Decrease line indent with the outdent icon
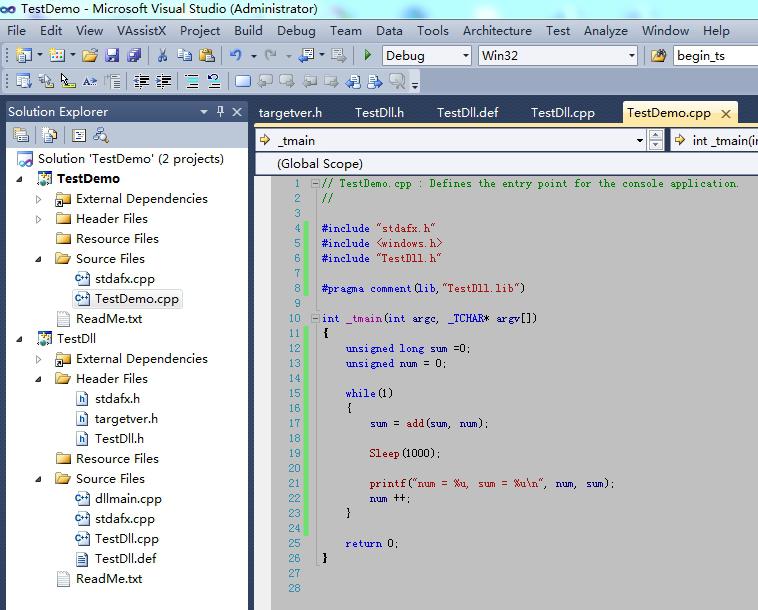The image size is (758, 610). [141, 82]
